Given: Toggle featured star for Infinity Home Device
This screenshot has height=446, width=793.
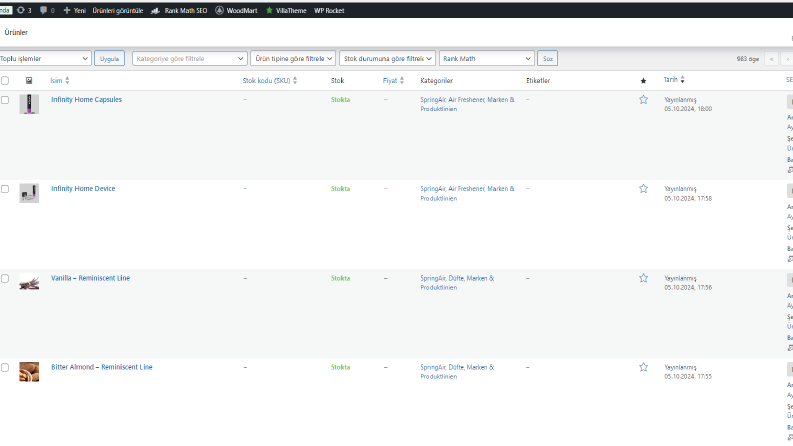Looking at the screenshot, I should [x=643, y=189].
